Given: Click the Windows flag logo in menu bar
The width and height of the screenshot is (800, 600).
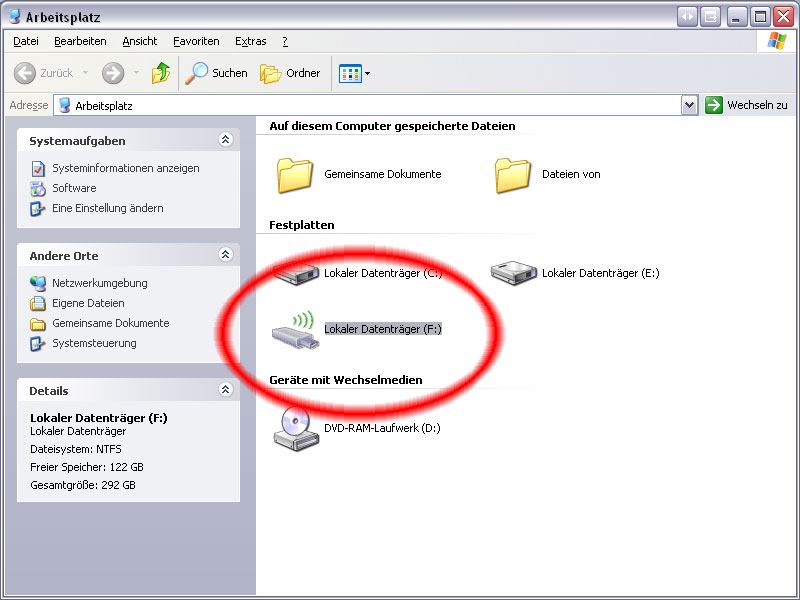Looking at the screenshot, I should click(777, 41).
